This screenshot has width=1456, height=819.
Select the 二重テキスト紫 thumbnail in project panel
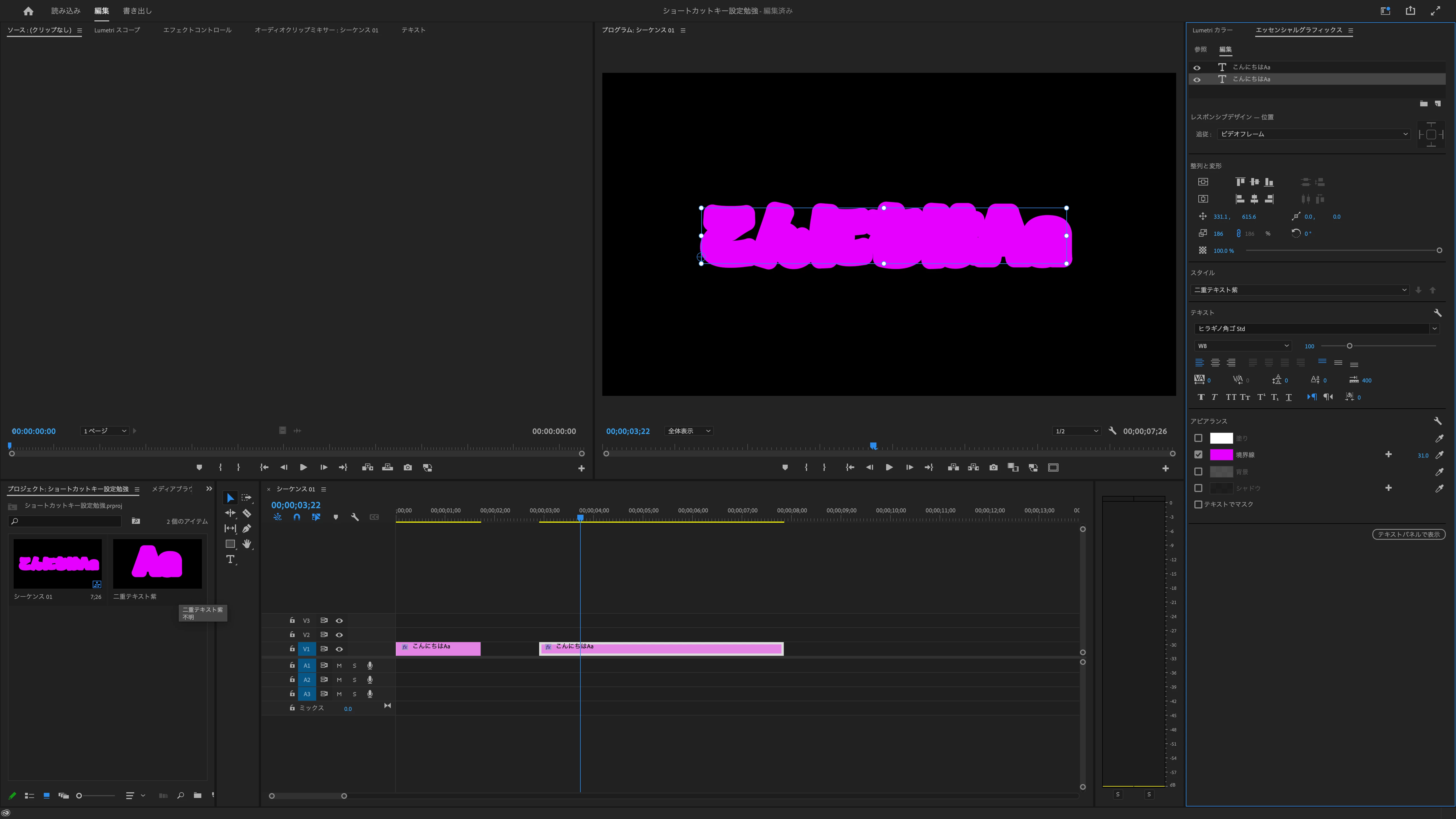click(x=157, y=564)
